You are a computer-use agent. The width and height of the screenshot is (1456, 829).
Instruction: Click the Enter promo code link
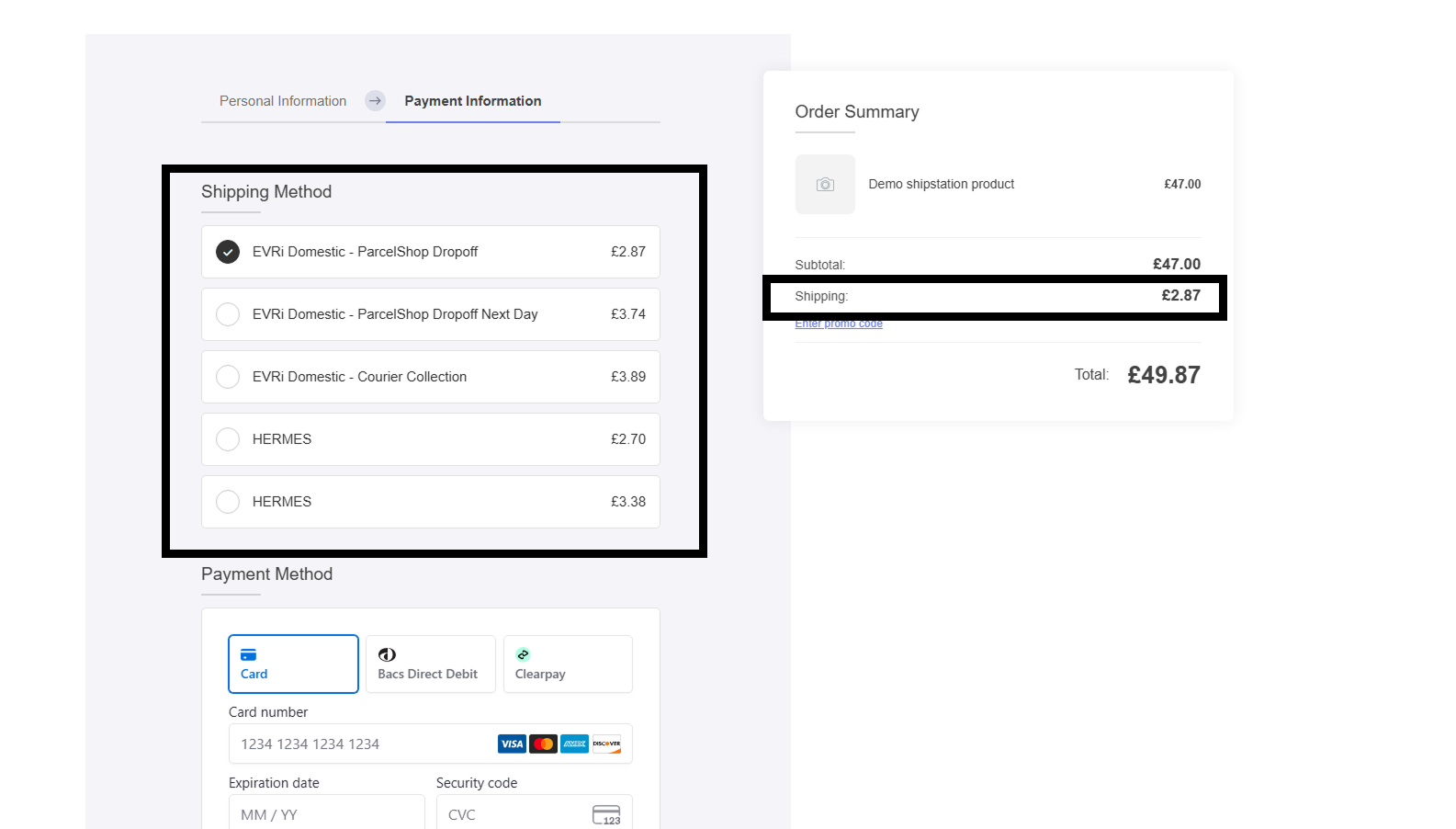839,324
